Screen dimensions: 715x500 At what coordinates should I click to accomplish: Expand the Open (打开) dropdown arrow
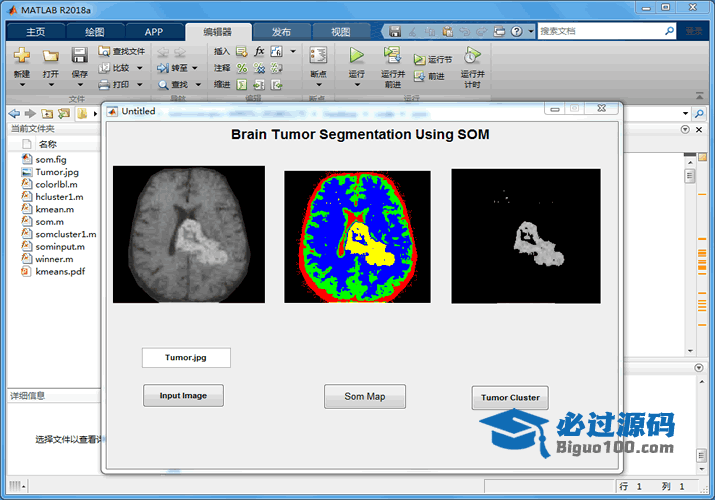coord(51,85)
